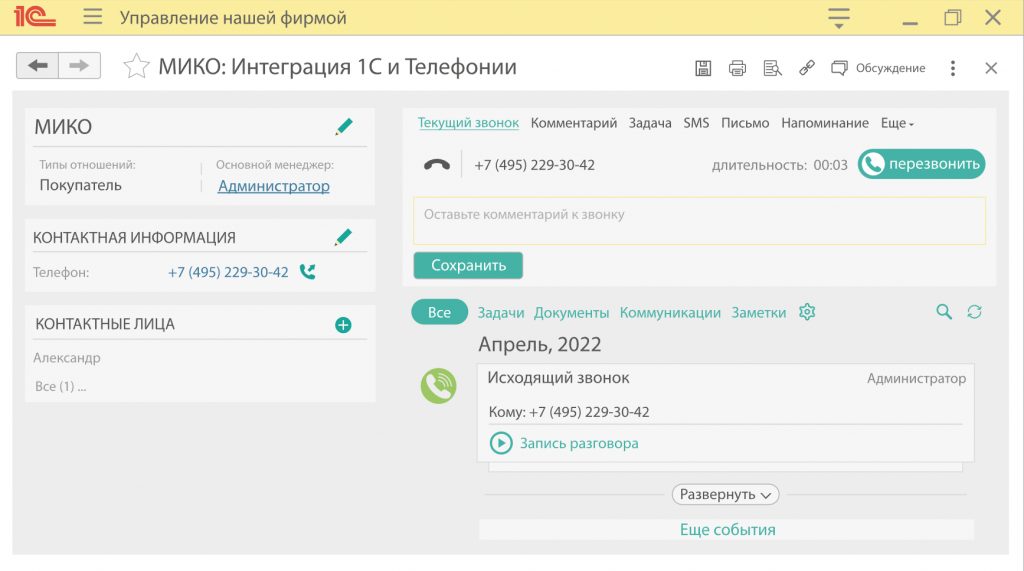Viewport: 1024px width, 571px height.
Task: Click the перезвонить callback button
Action: [x=921, y=164]
